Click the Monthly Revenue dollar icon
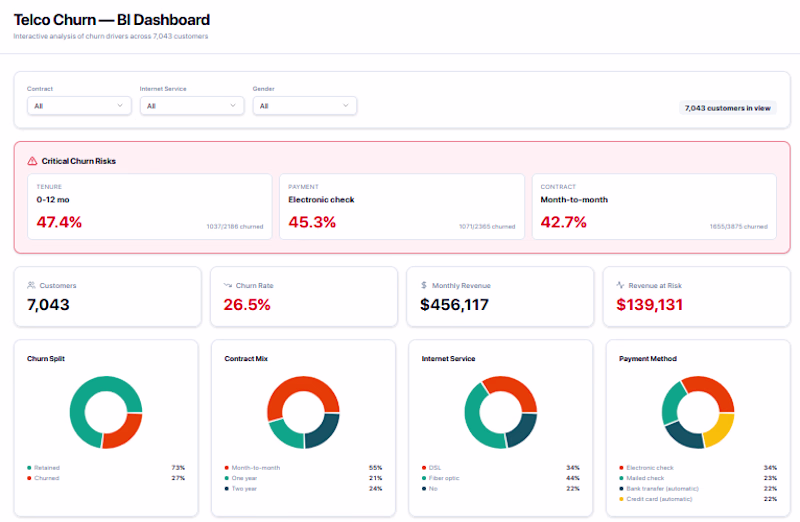This screenshot has height=522, width=800. coord(423,285)
